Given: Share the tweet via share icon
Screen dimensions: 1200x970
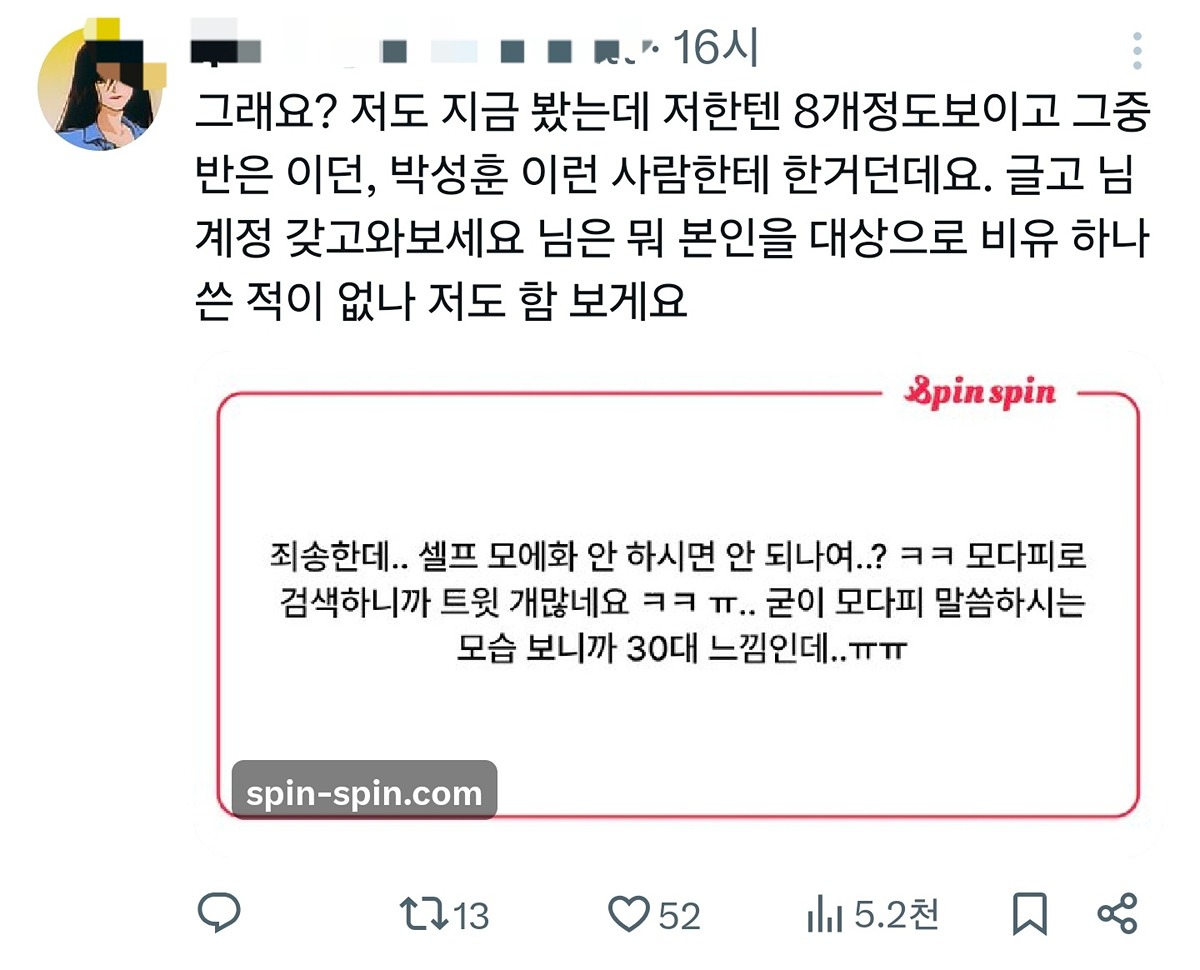Looking at the screenshot, I should click(x=1117, y=913).
